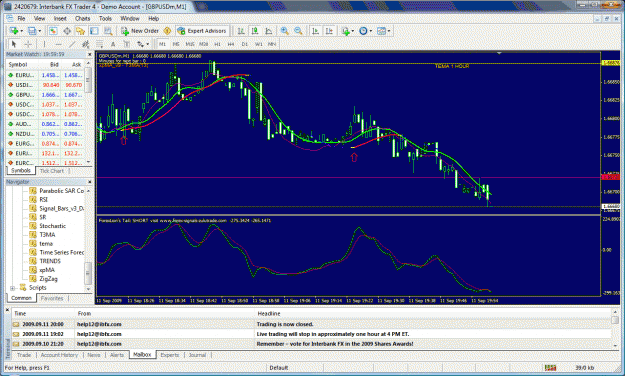Select the Trendline drawing tool
This screenshot has height=376, width=625.
click(x=72, y=44)
